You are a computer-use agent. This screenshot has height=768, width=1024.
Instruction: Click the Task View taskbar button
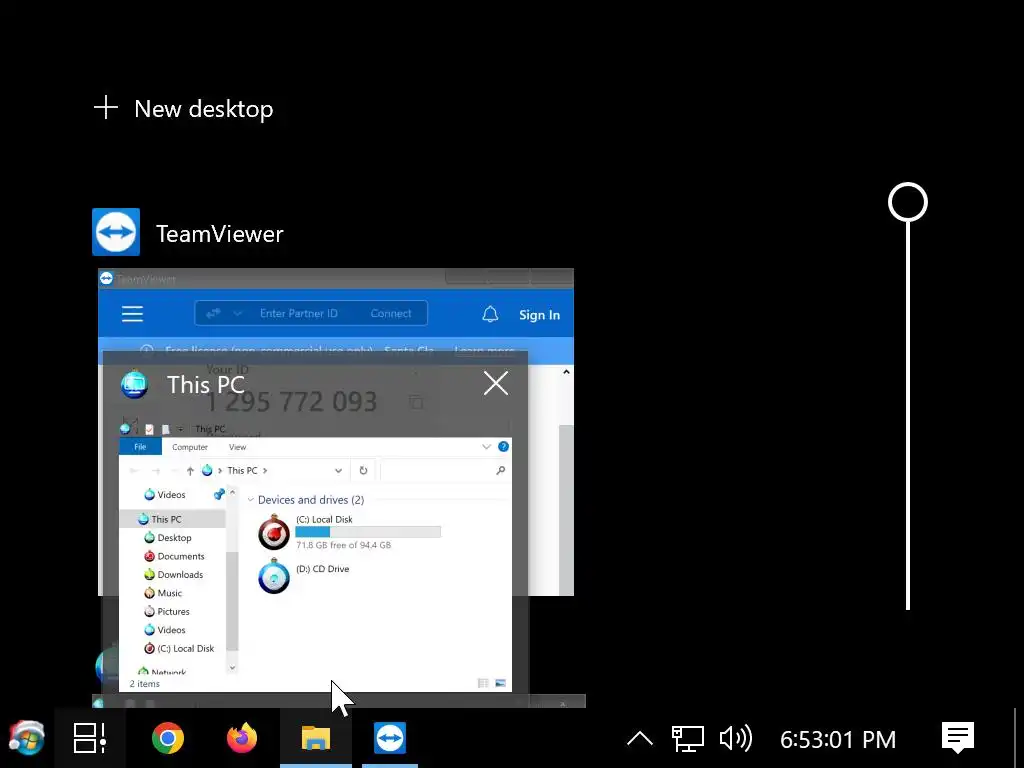coord(89,739)
